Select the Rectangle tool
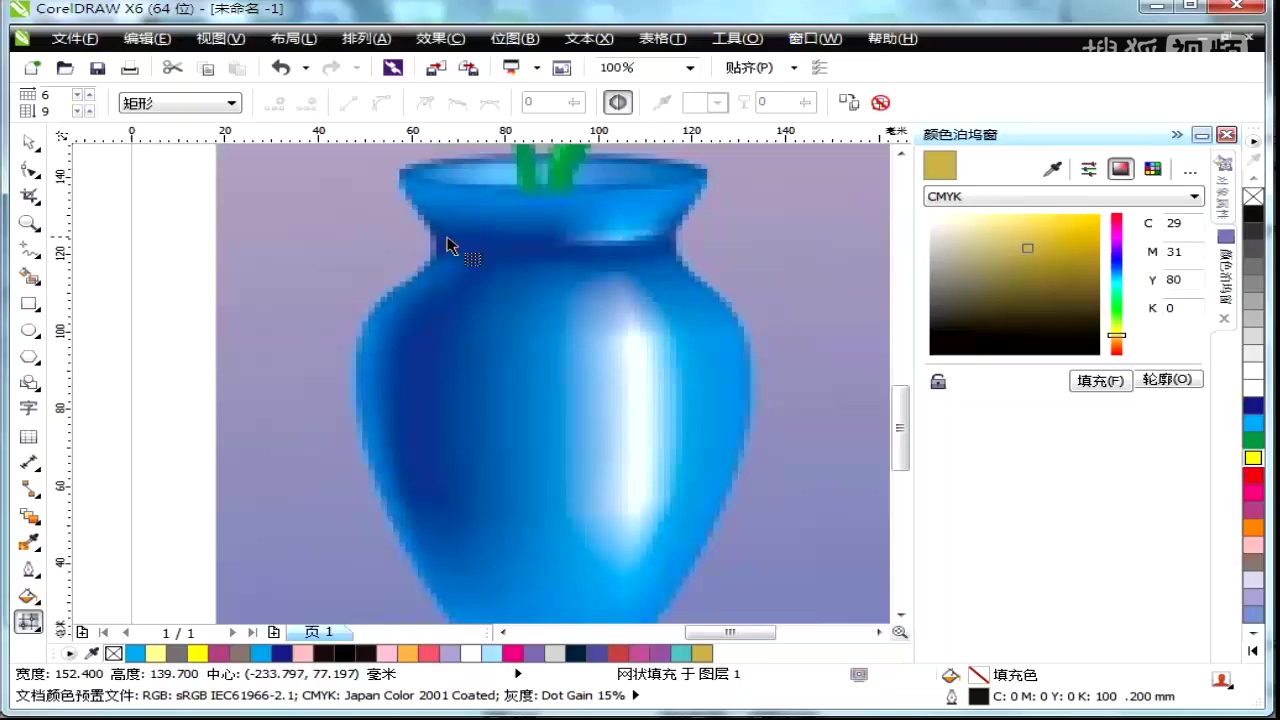This screenshot has width=1280, height=720. click(x=29, y=304)
